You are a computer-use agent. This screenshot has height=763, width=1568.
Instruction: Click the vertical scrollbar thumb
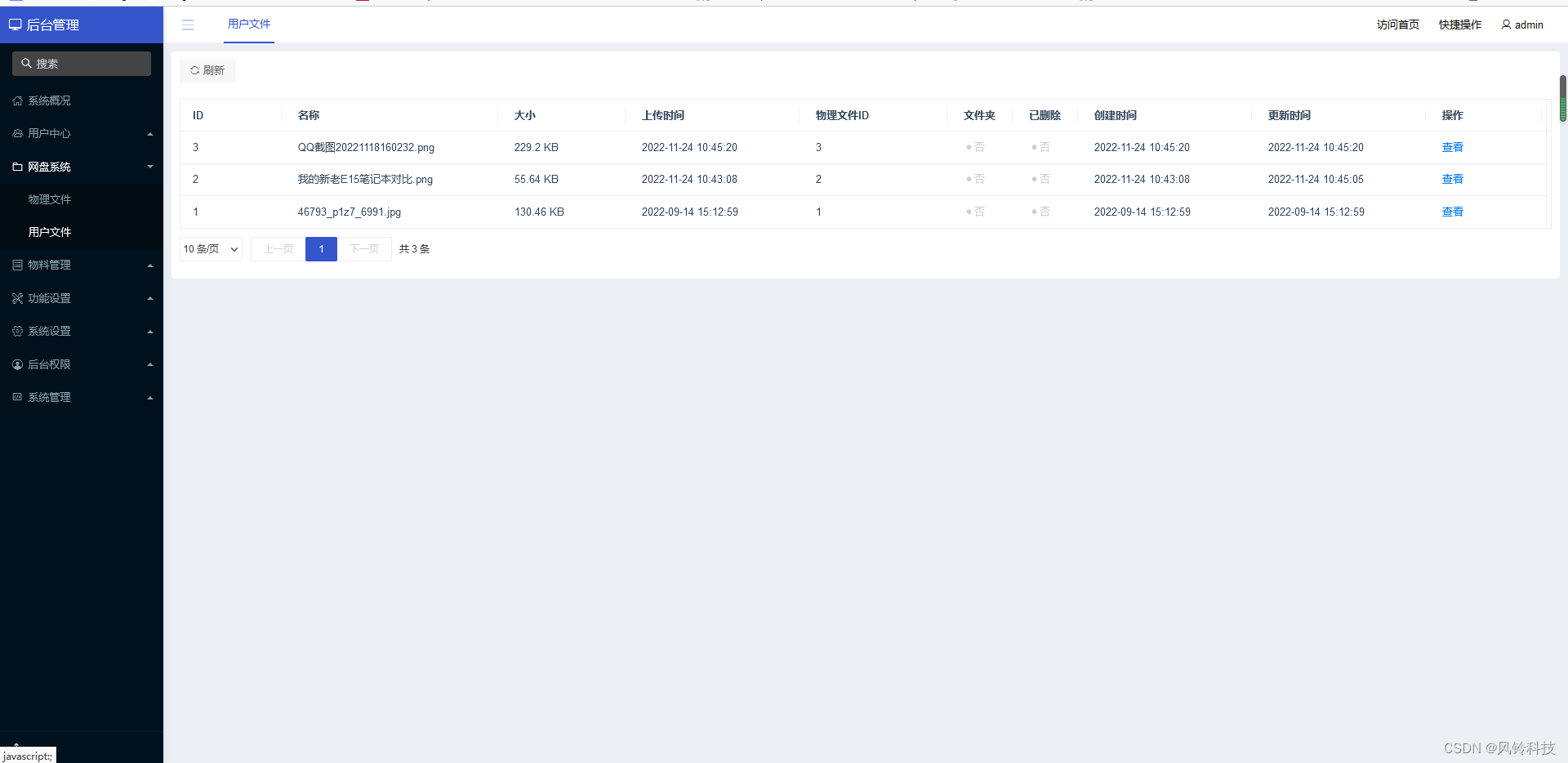click(x=1563, y=98)
